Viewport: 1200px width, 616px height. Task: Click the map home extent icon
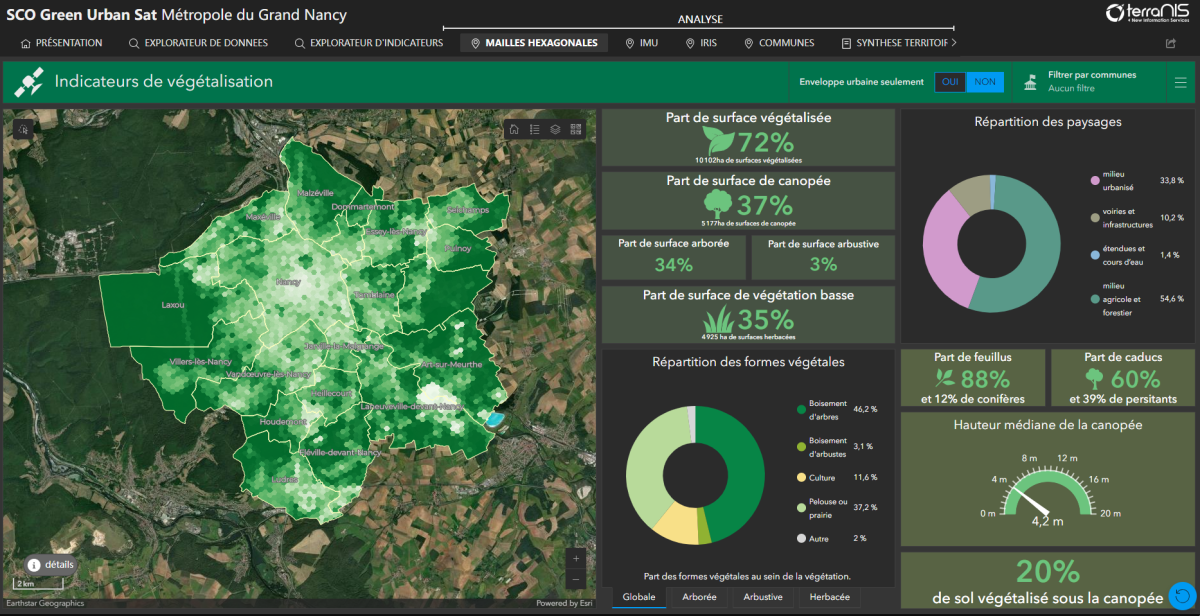pyautogui.click(x=514, y=129)
